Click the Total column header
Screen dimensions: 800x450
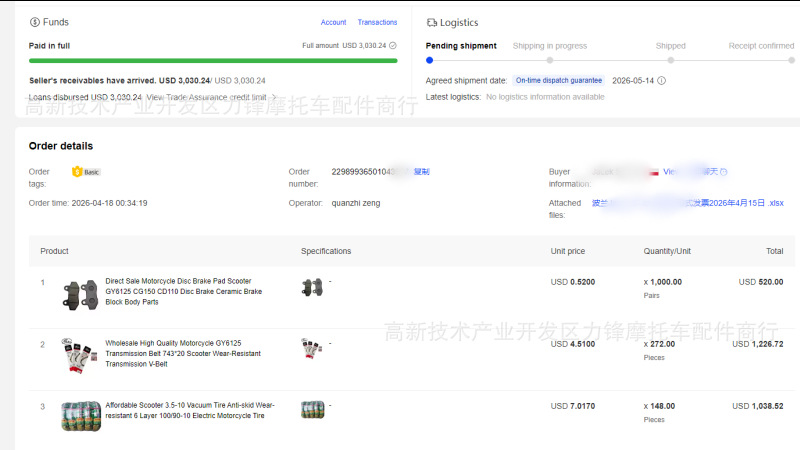click(774, 251)
